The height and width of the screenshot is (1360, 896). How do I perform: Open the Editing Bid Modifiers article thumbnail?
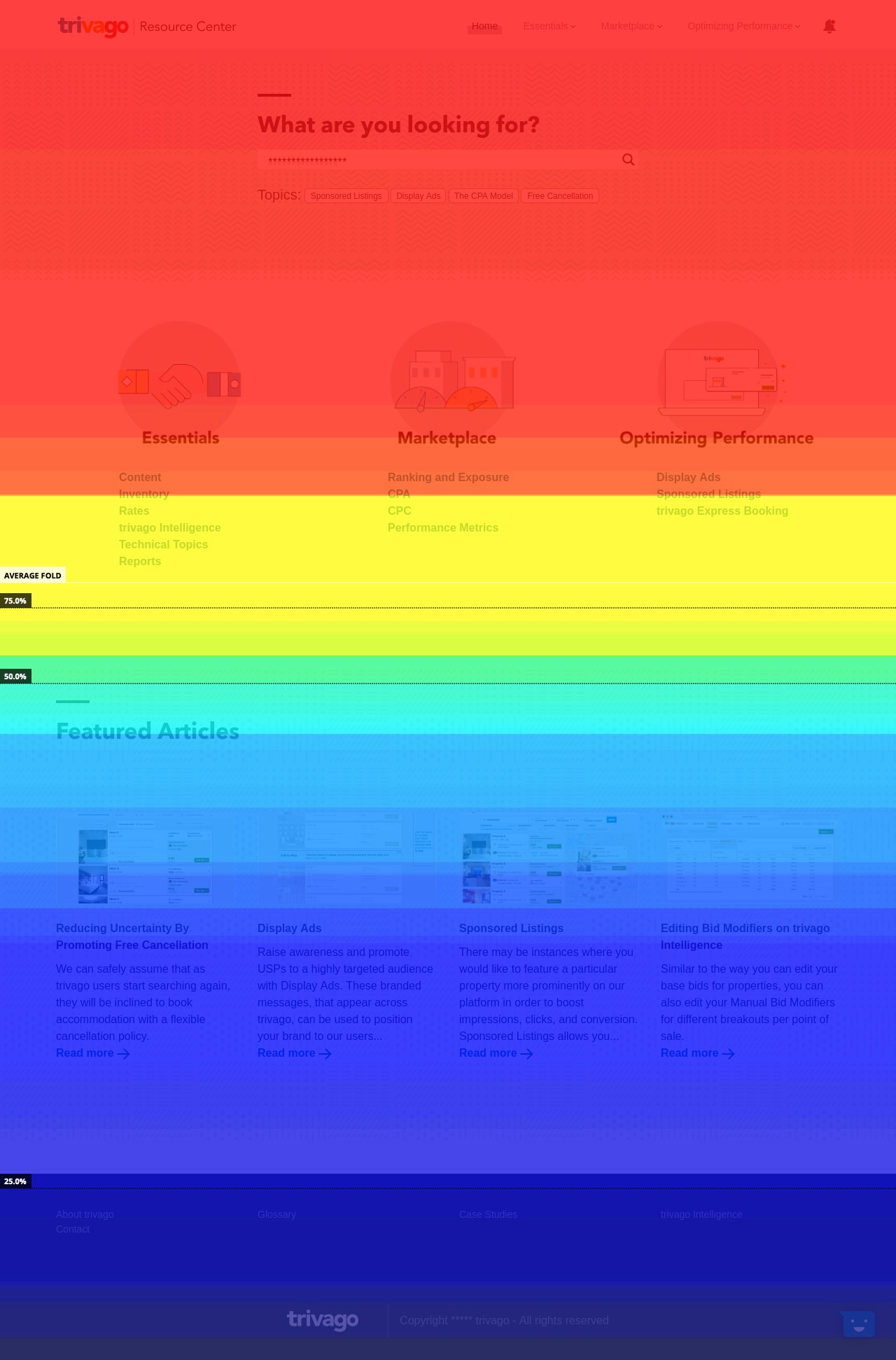750,858
